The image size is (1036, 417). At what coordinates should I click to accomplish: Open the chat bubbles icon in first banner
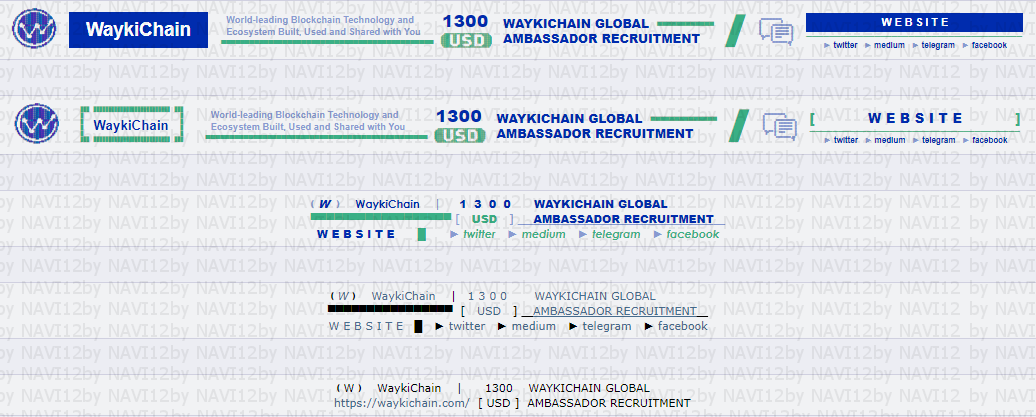[776, 31]
